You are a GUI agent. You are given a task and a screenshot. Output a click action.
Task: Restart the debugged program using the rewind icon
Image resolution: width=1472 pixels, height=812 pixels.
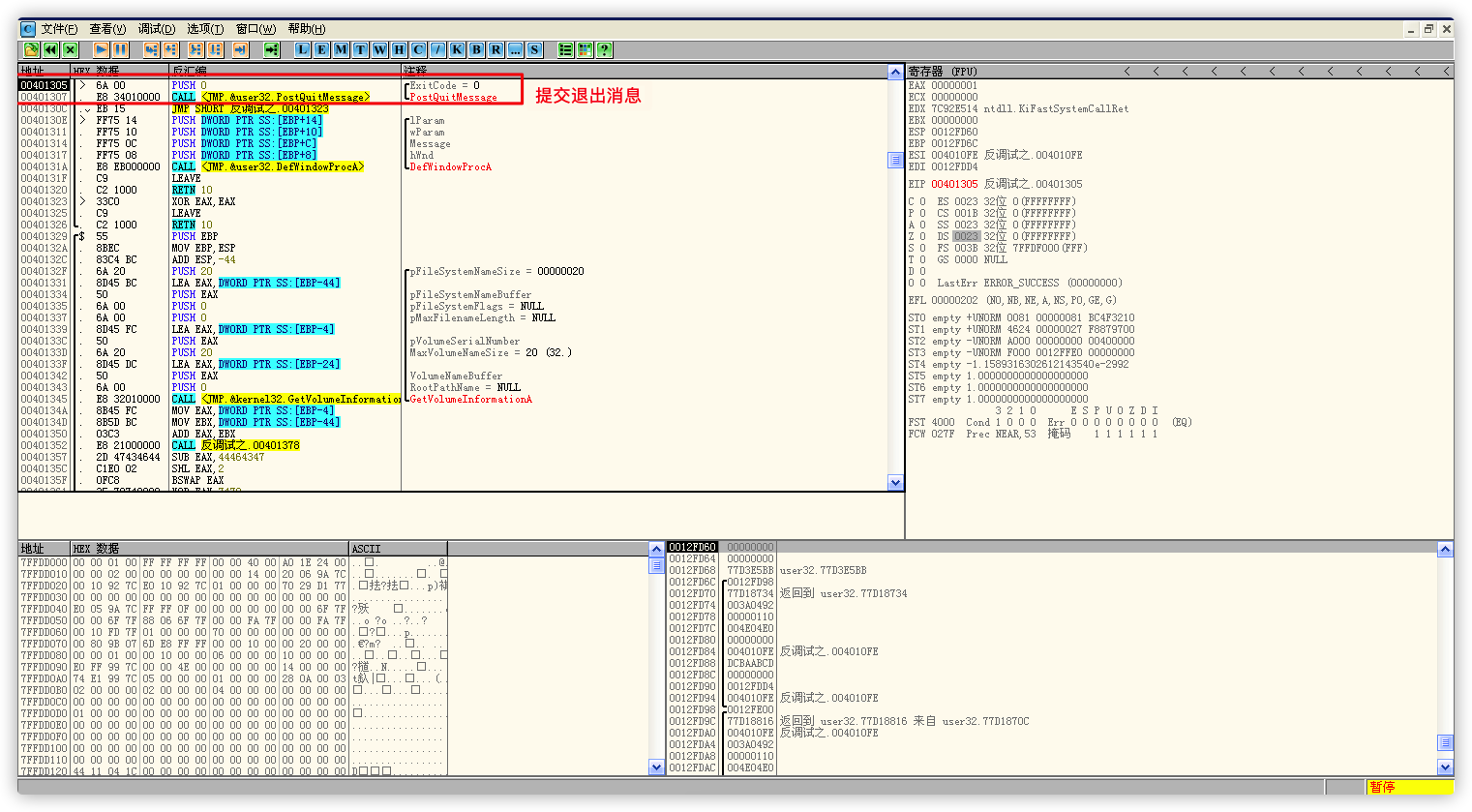click(x=50, y=49)
